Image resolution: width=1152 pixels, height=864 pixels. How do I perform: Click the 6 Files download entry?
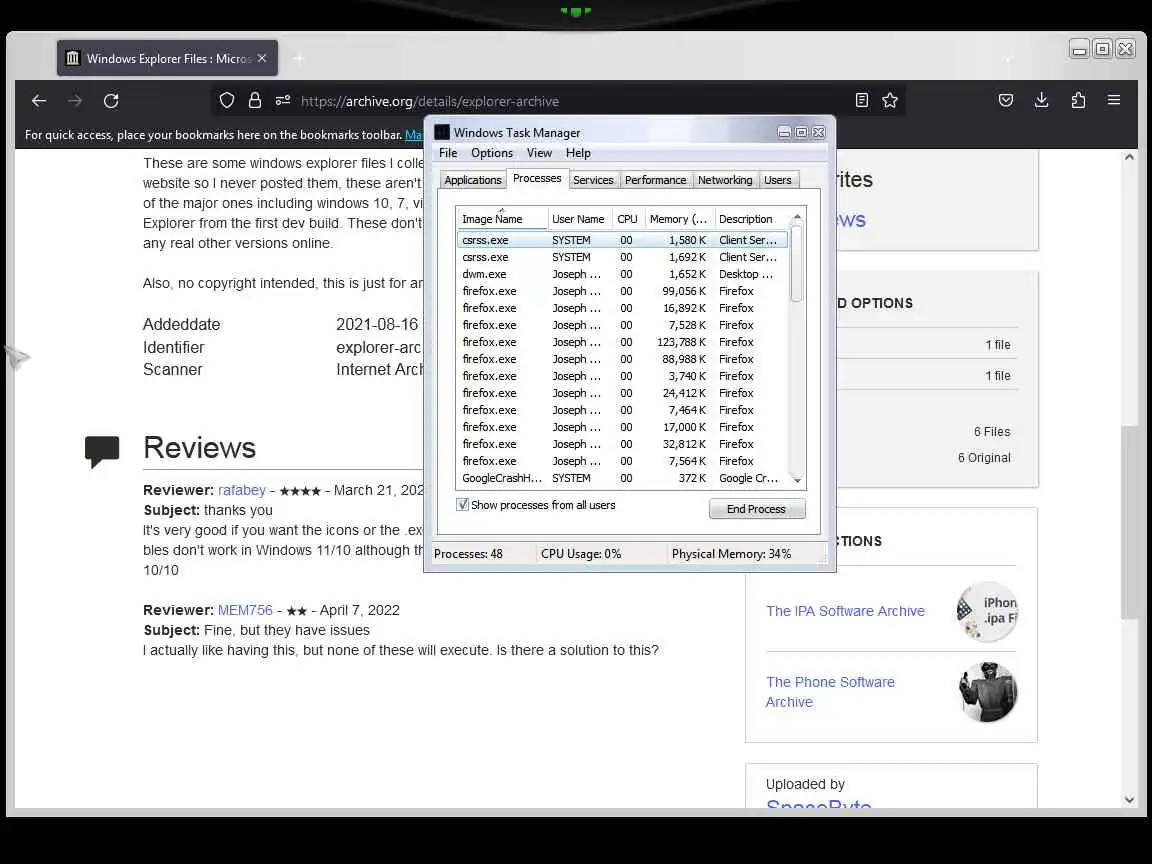(x=992, y=431)
